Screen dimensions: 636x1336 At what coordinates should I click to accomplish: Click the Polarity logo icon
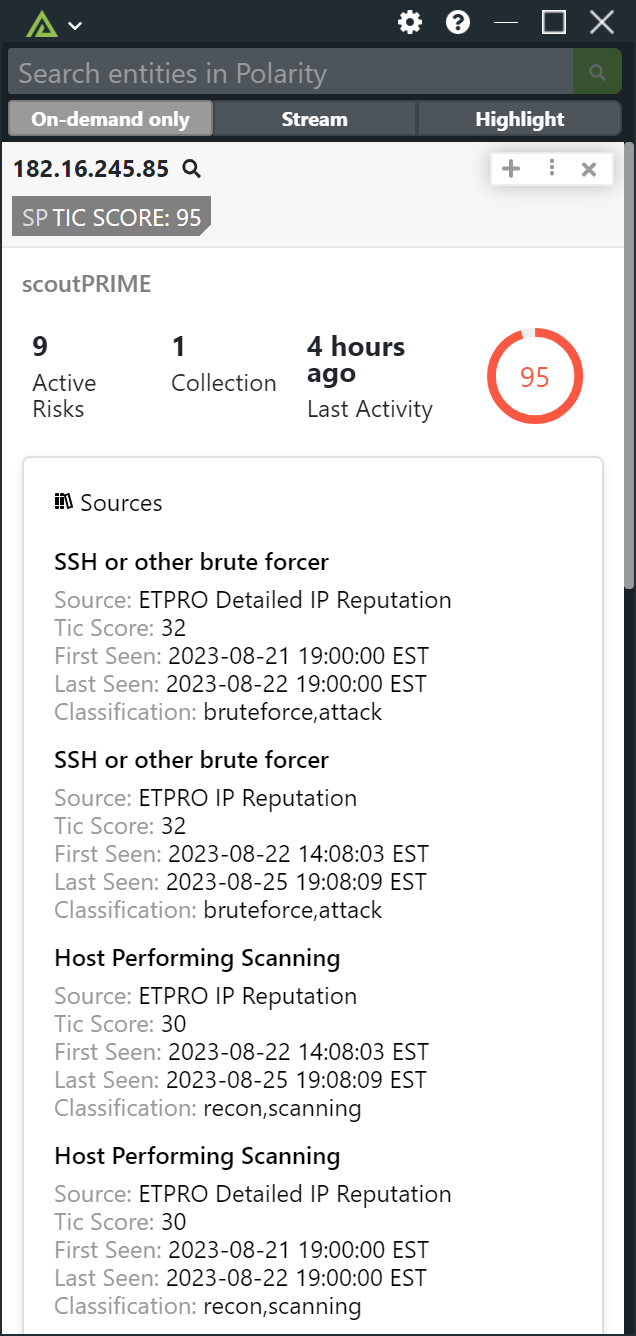click(x=42, y=23)
